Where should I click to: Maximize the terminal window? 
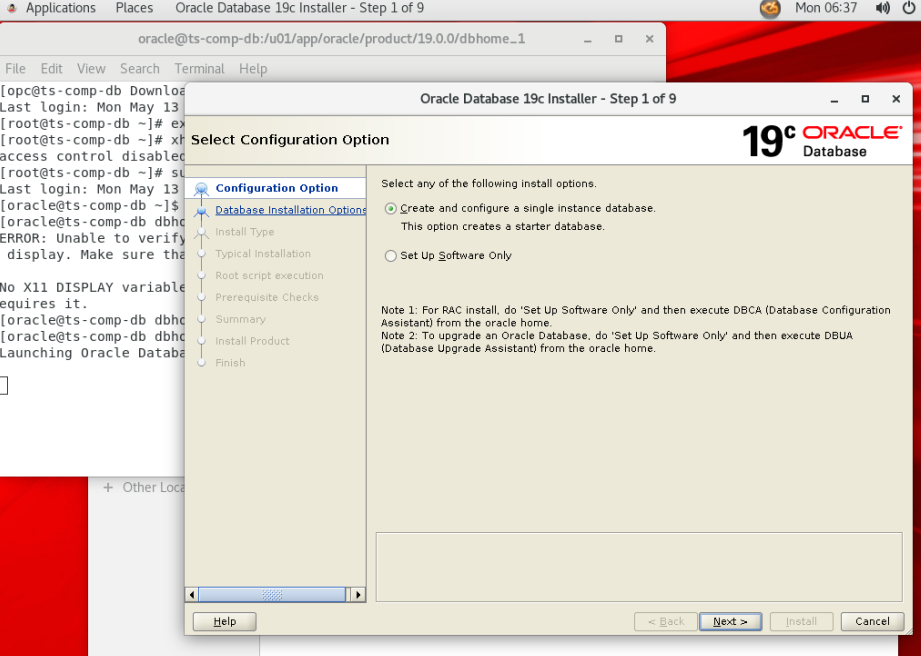tap(618, 39)
